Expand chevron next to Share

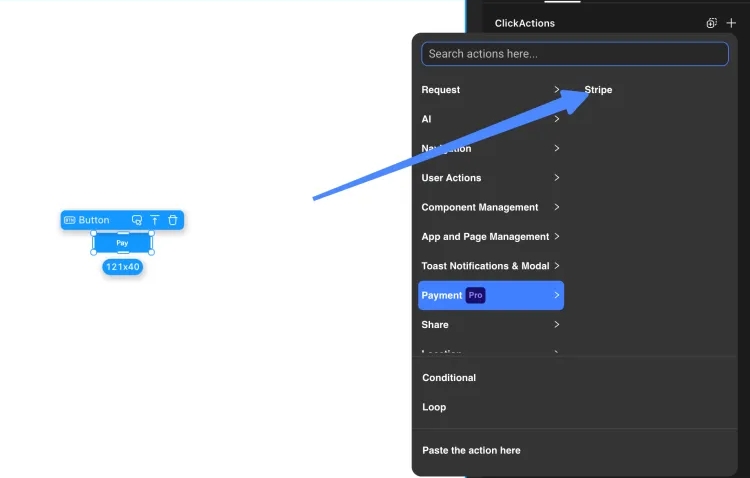coord(557,324)
